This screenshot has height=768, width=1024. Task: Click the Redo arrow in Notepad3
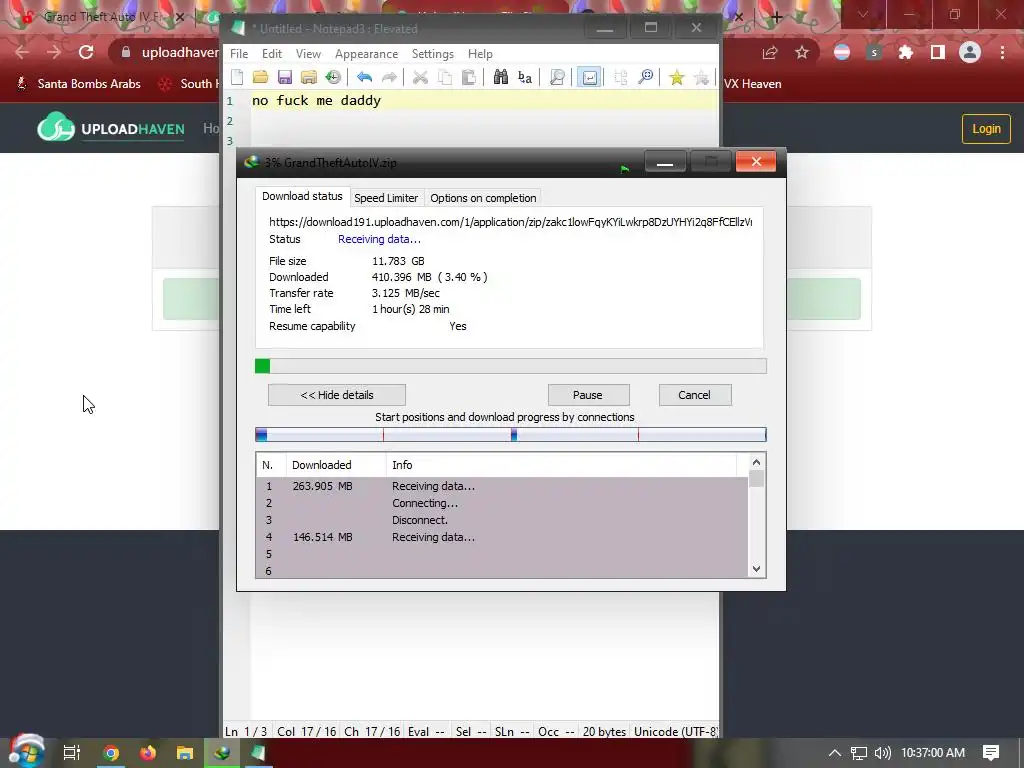click(x=389, y=78)
